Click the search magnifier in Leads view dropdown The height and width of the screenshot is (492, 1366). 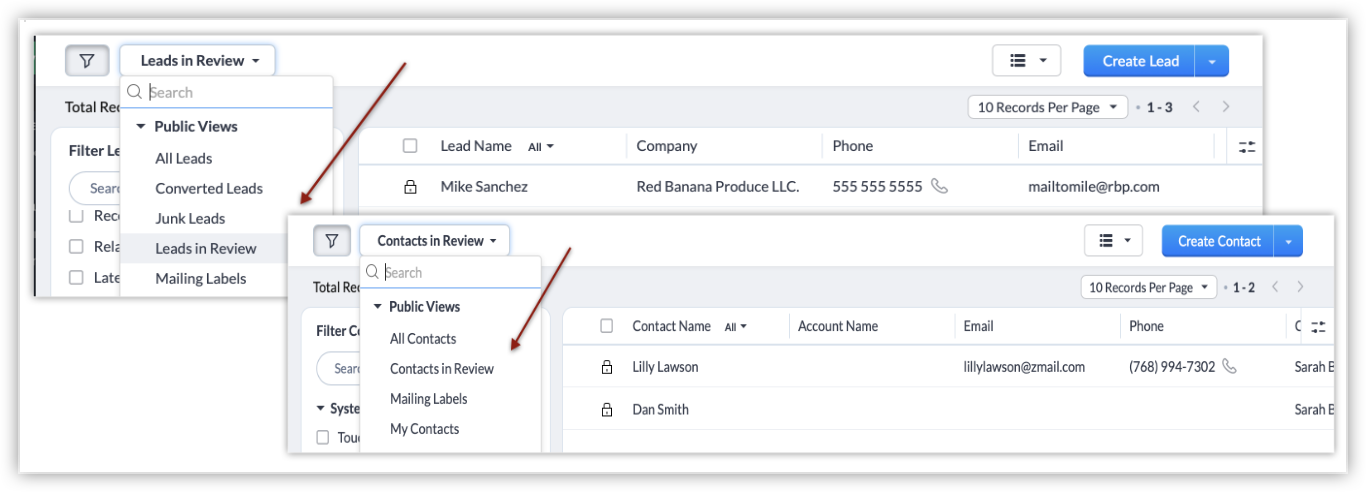click(x=135, y=92)
